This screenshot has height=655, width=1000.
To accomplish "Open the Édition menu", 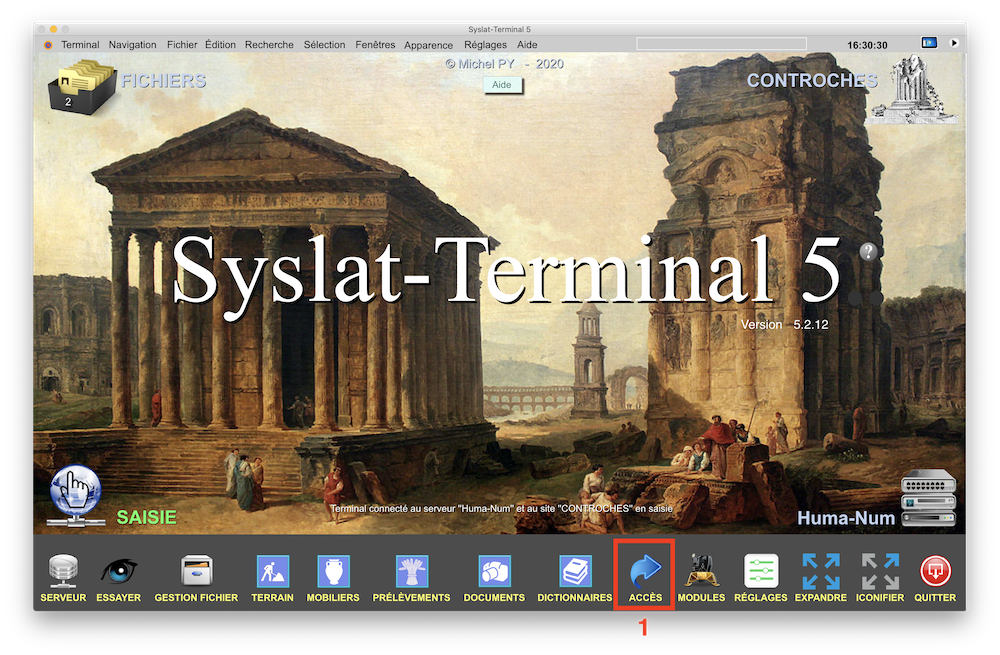I will 220,45.
